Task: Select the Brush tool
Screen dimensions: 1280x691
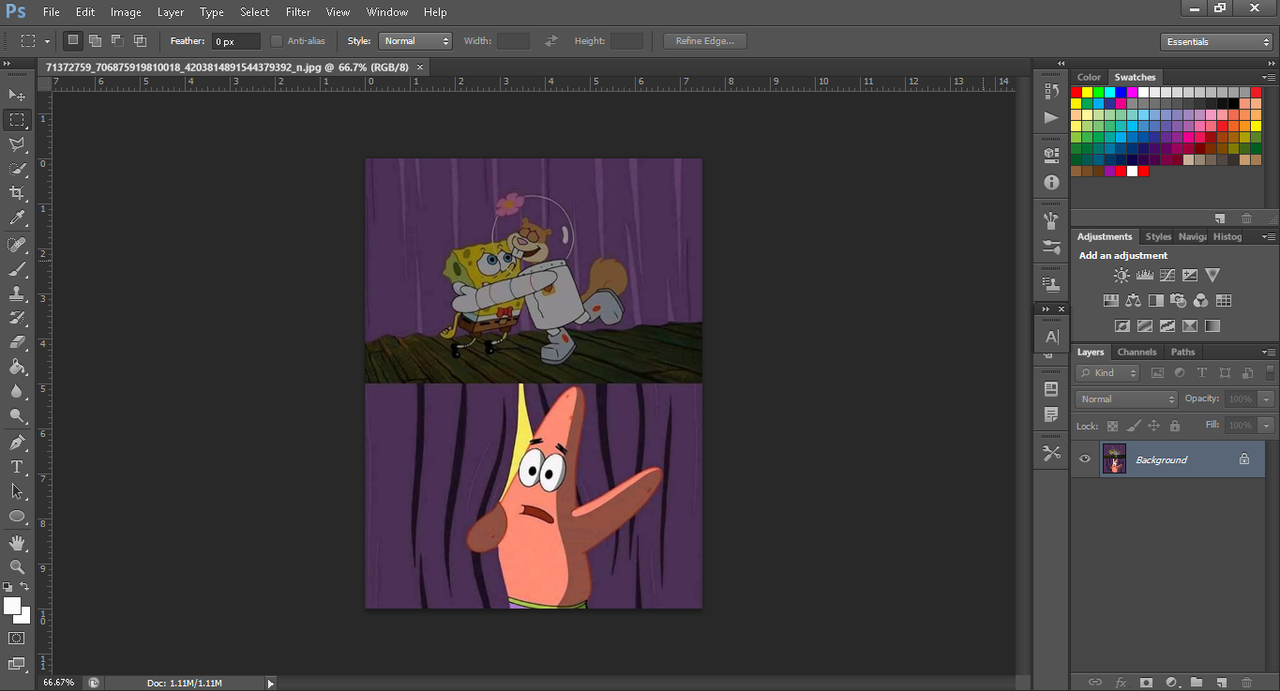Action: coord(17,270)
